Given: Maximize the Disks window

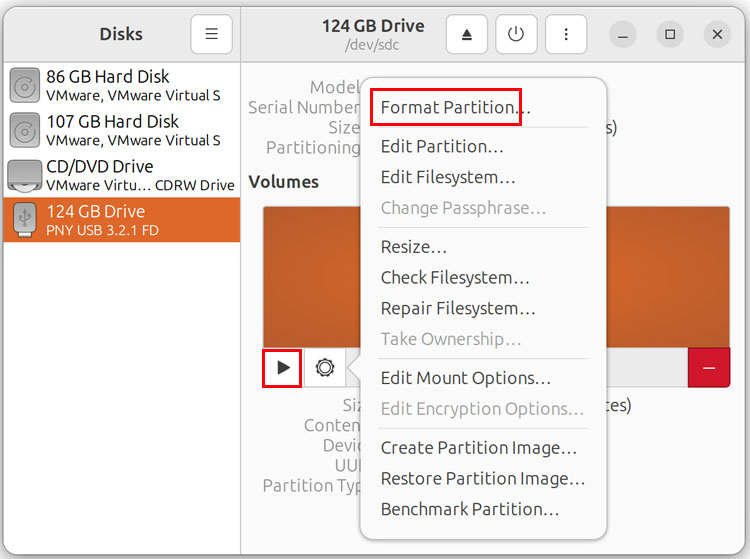Looking at the screenshot, I should (670, 34).
